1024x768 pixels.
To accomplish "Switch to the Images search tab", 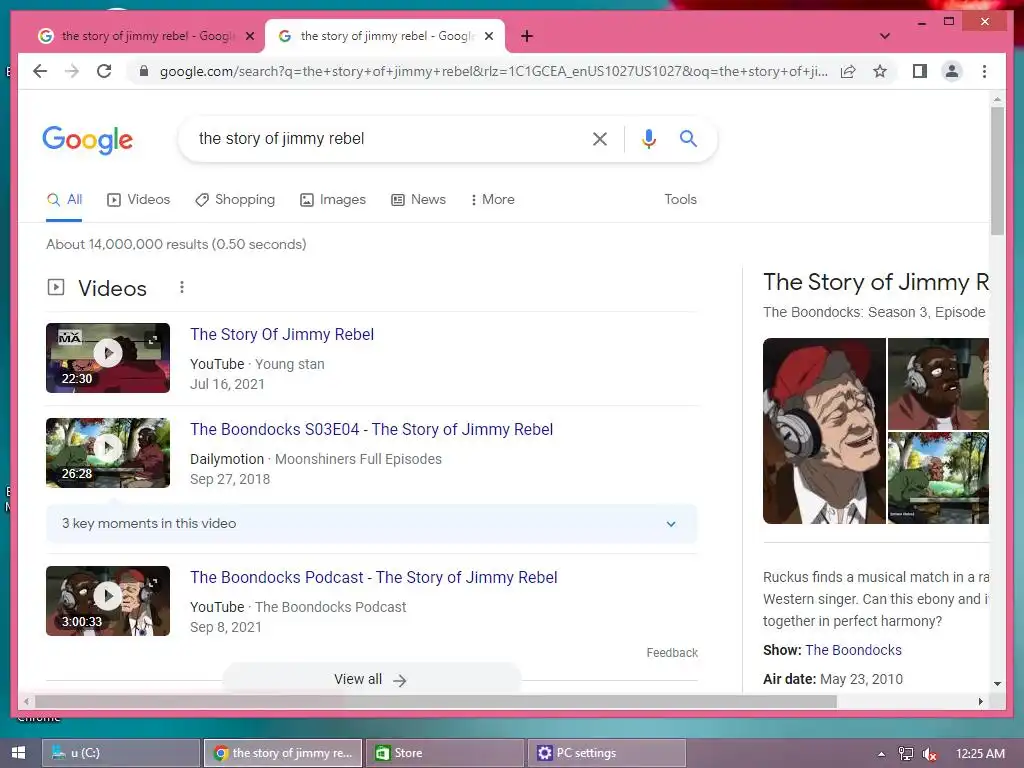I will (332, 200).
